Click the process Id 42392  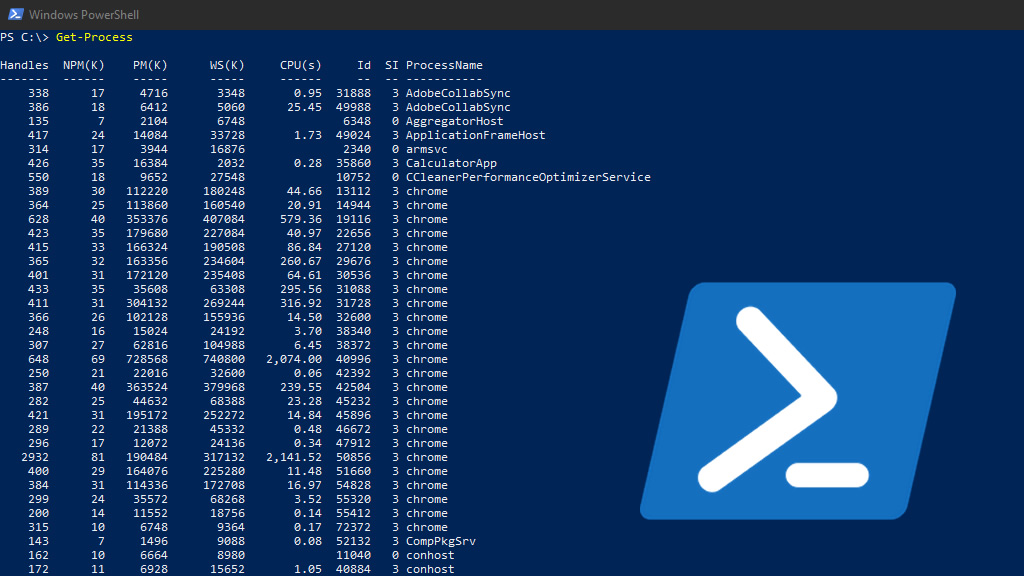pos(353,374)
